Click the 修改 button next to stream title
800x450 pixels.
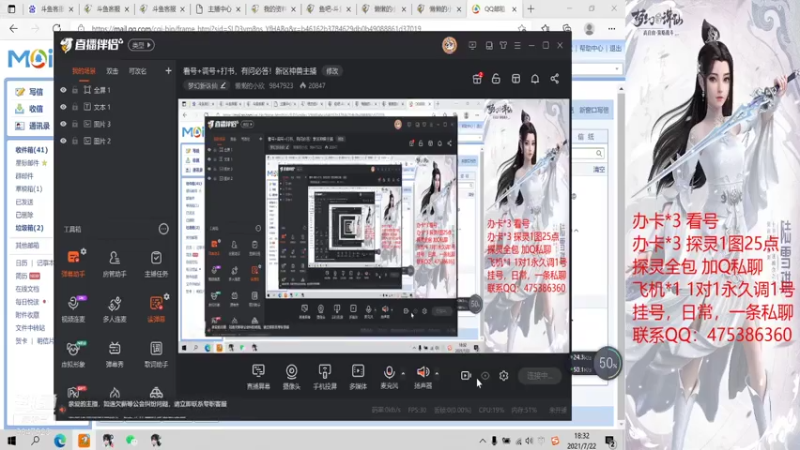pyautogui.click(x=333, y=71)
